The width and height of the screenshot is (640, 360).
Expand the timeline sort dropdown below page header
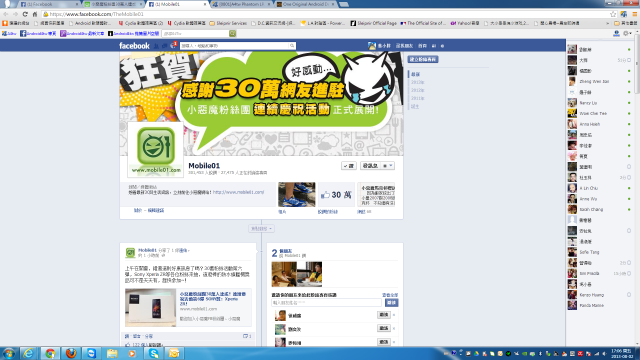pos(261,229)
